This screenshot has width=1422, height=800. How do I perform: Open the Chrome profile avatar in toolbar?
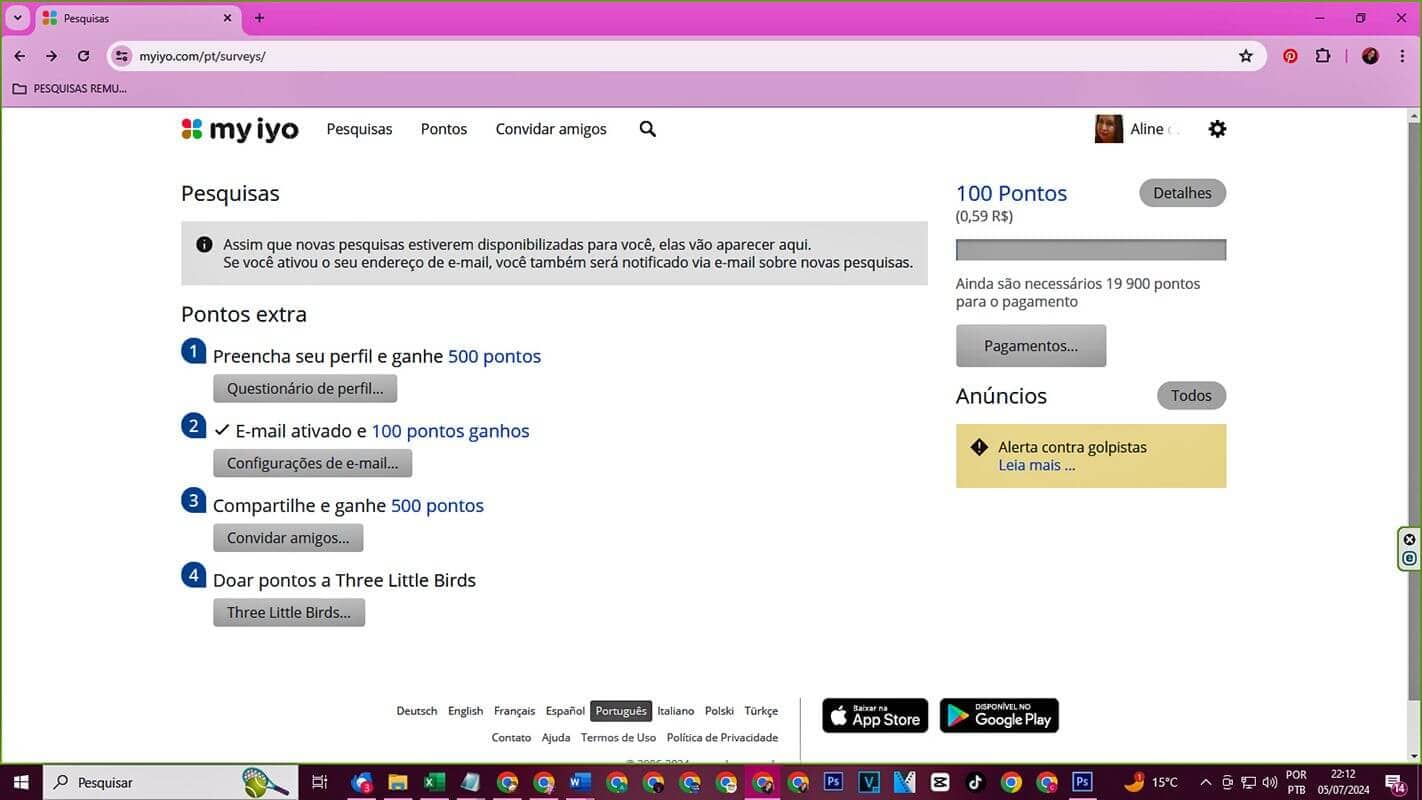coord(1371,56)
